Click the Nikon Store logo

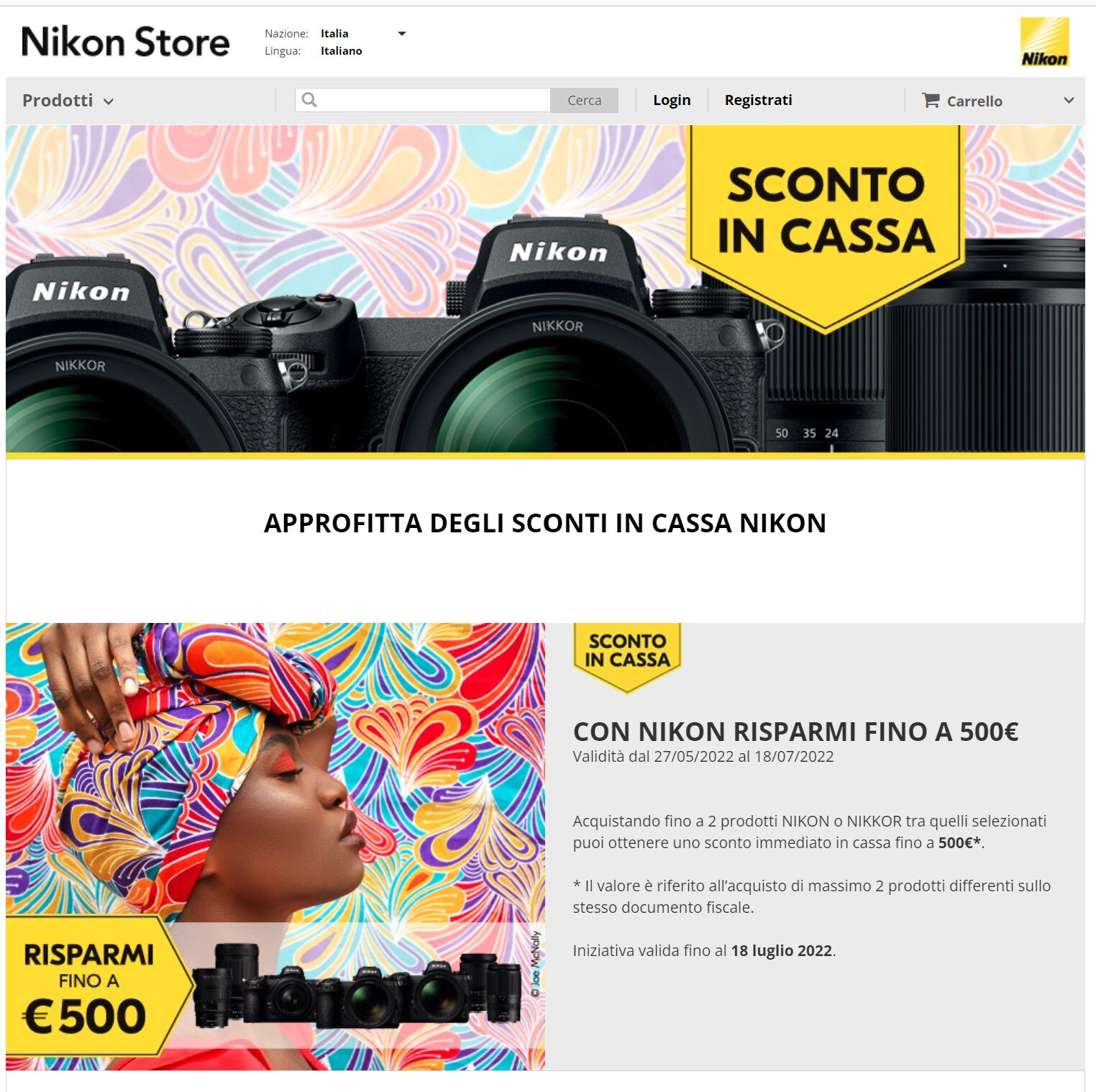pos(126,42)
